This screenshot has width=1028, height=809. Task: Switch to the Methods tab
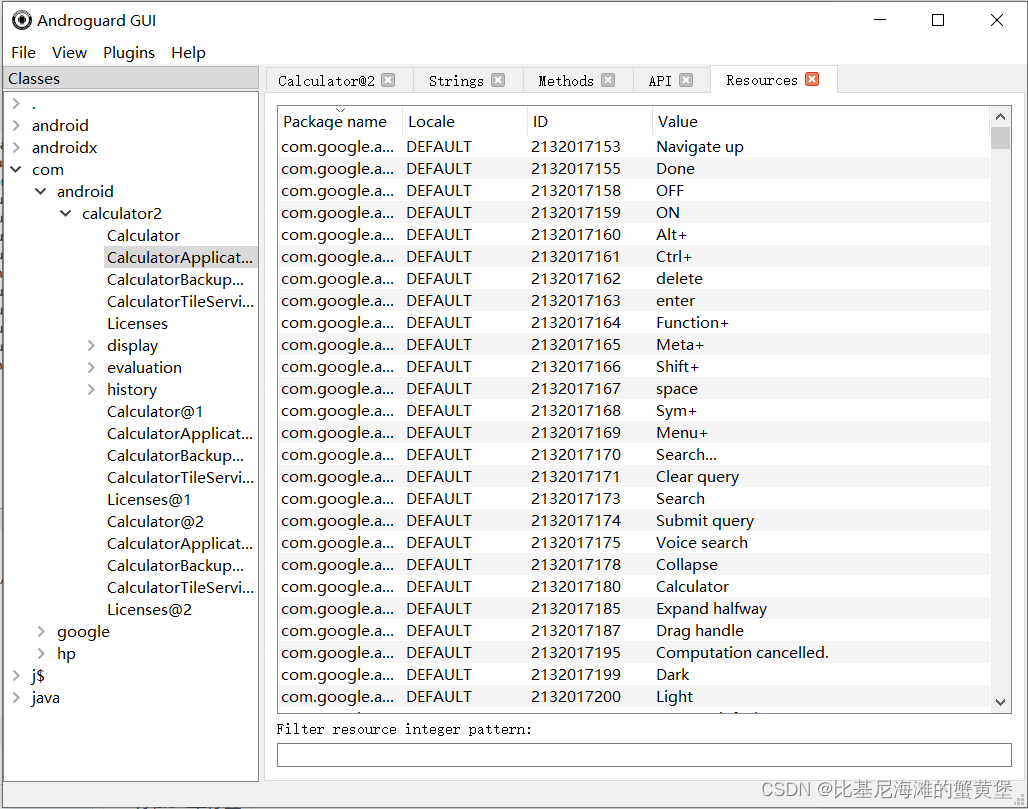566,81
